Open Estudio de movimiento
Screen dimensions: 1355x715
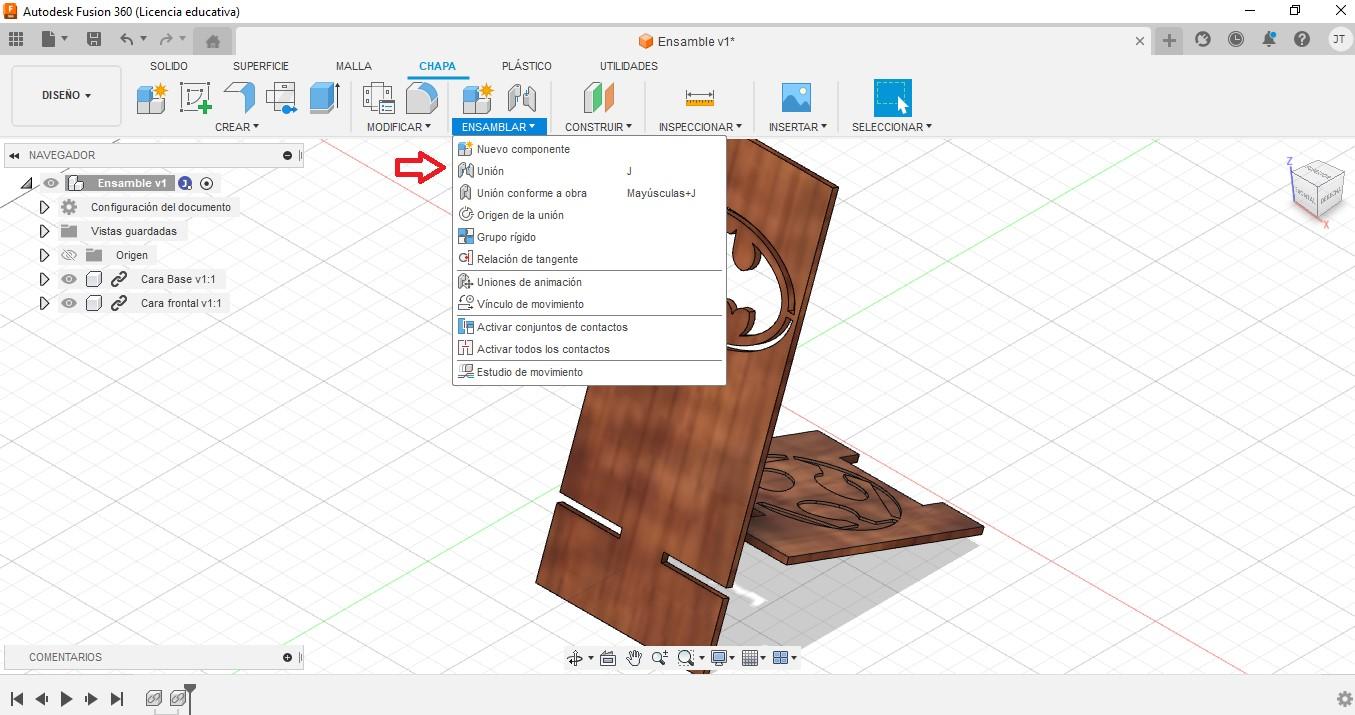pos(529,371)
